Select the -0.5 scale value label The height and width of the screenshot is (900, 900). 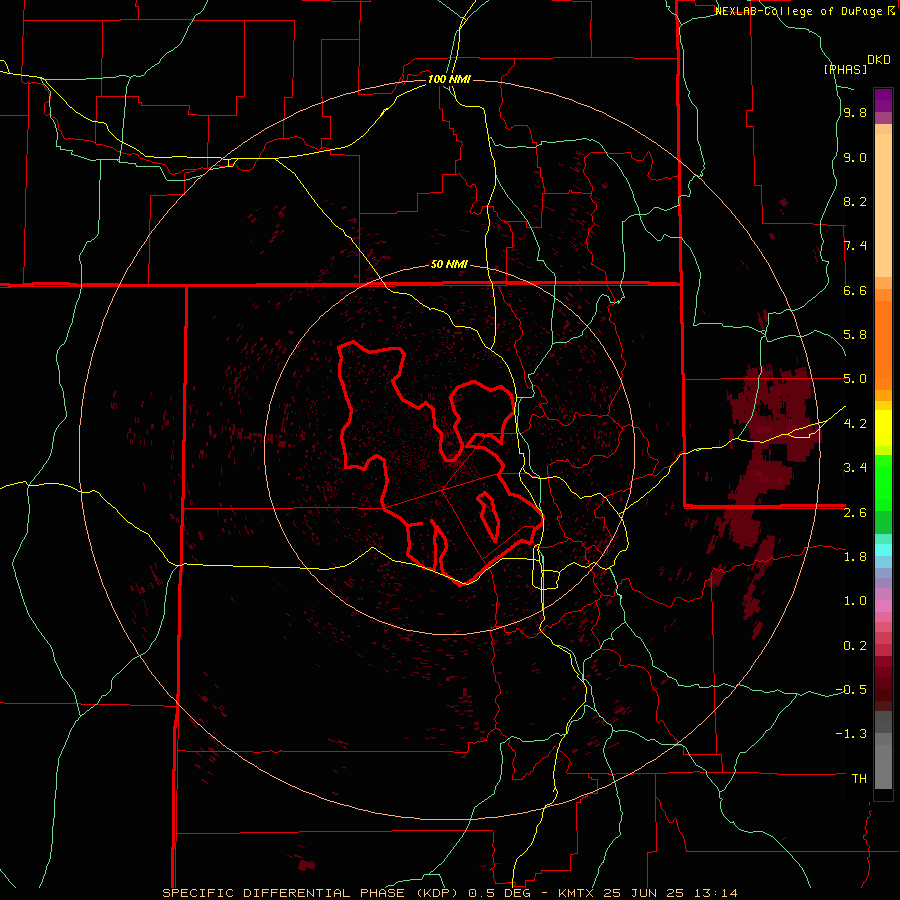[851, 690]
